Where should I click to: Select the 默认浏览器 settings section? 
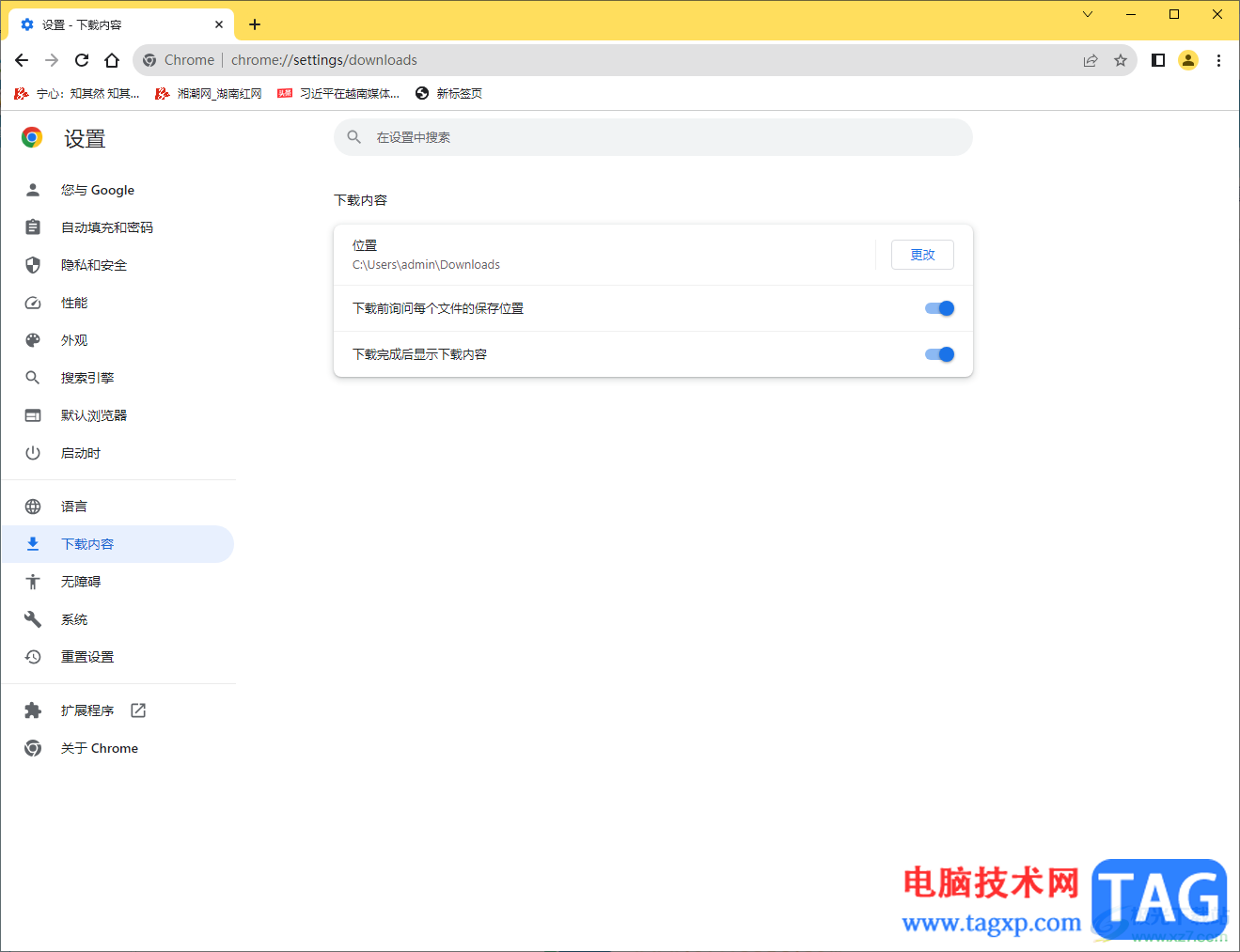click(x=94, y=414)
